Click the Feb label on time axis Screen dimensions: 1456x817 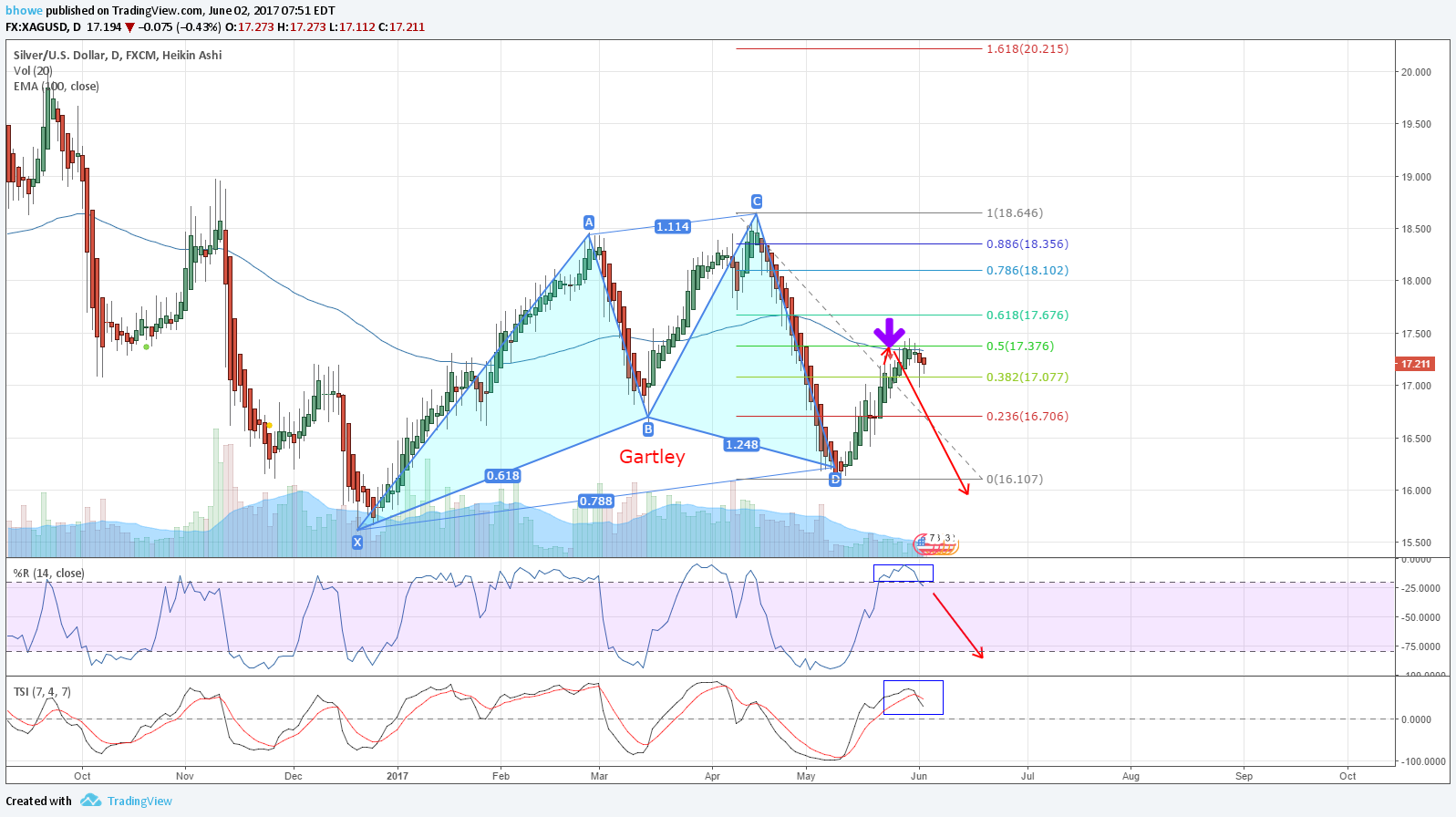click(501, 777)
